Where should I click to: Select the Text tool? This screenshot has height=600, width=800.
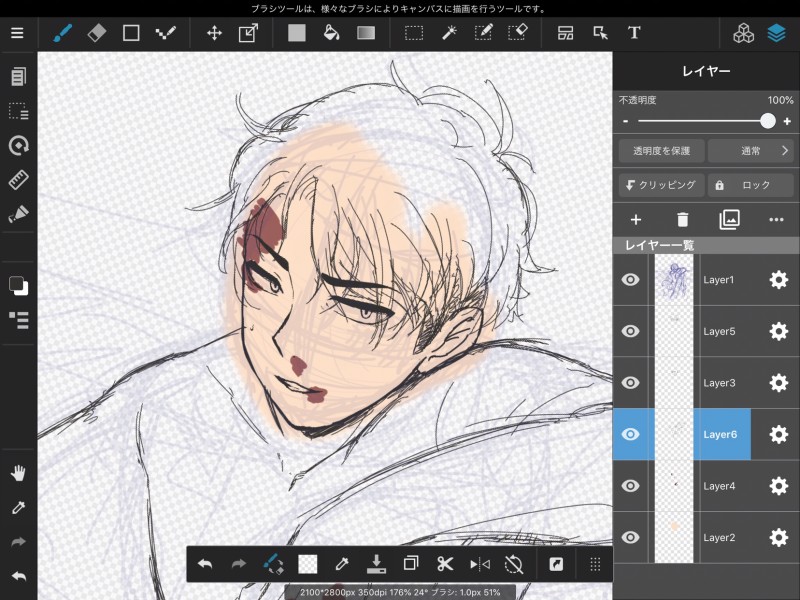coord(634,33)
